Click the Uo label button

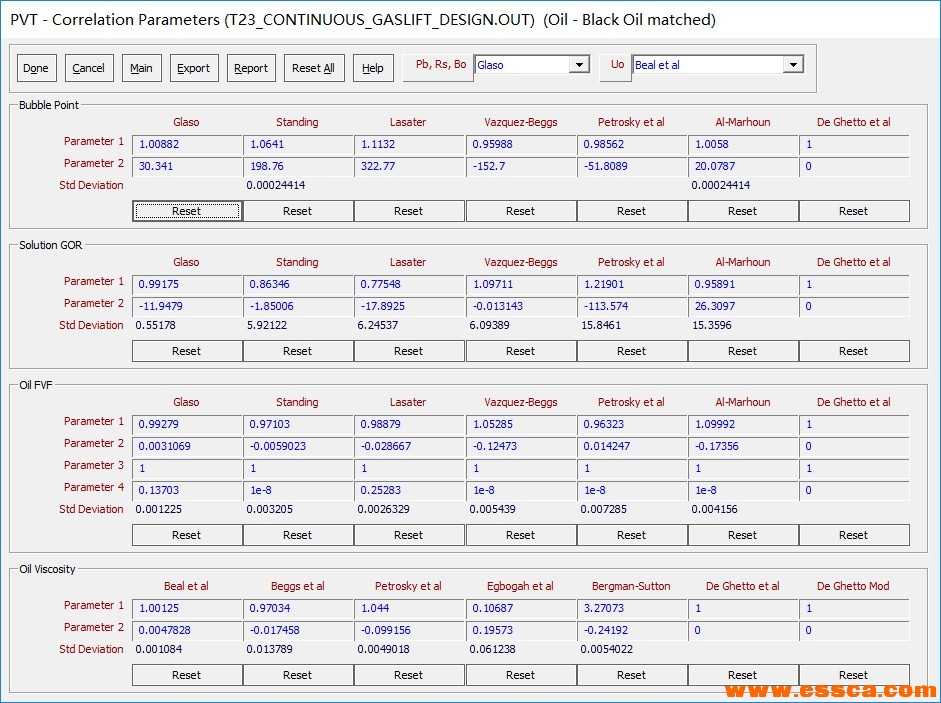pyautogui.click(x=617, y=65)
